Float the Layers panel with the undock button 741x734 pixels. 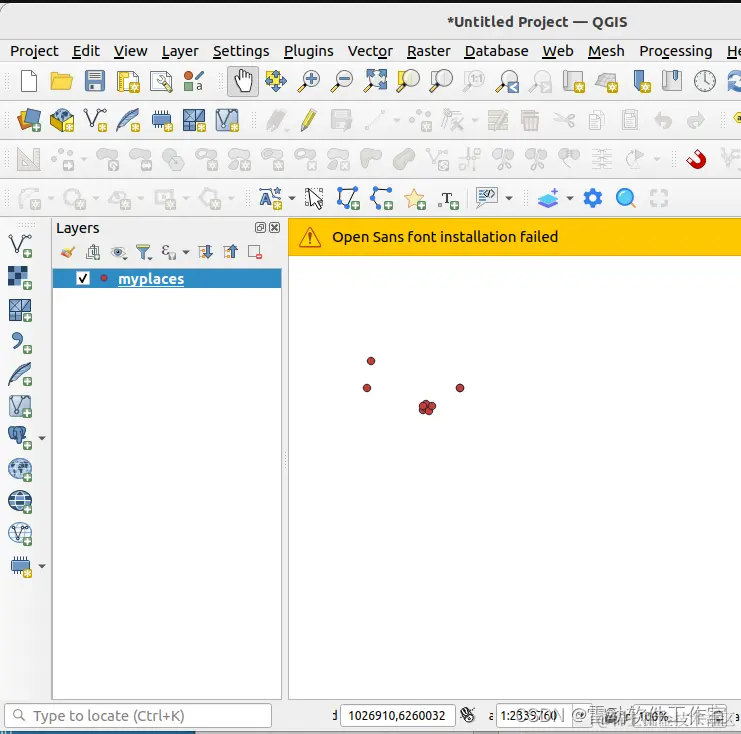(260, 228)
